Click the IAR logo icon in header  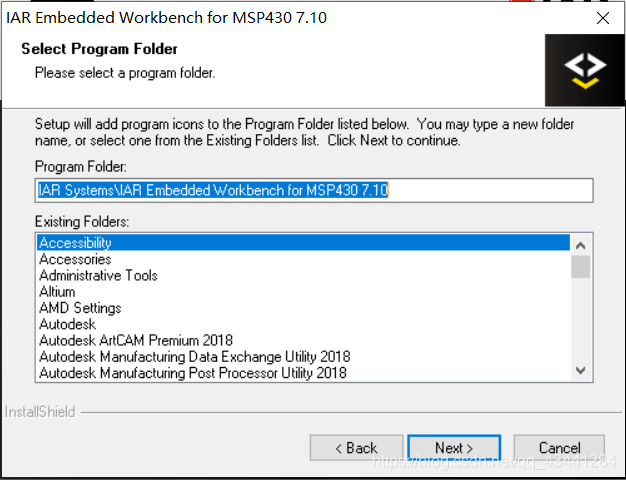[x=584, y=70]
